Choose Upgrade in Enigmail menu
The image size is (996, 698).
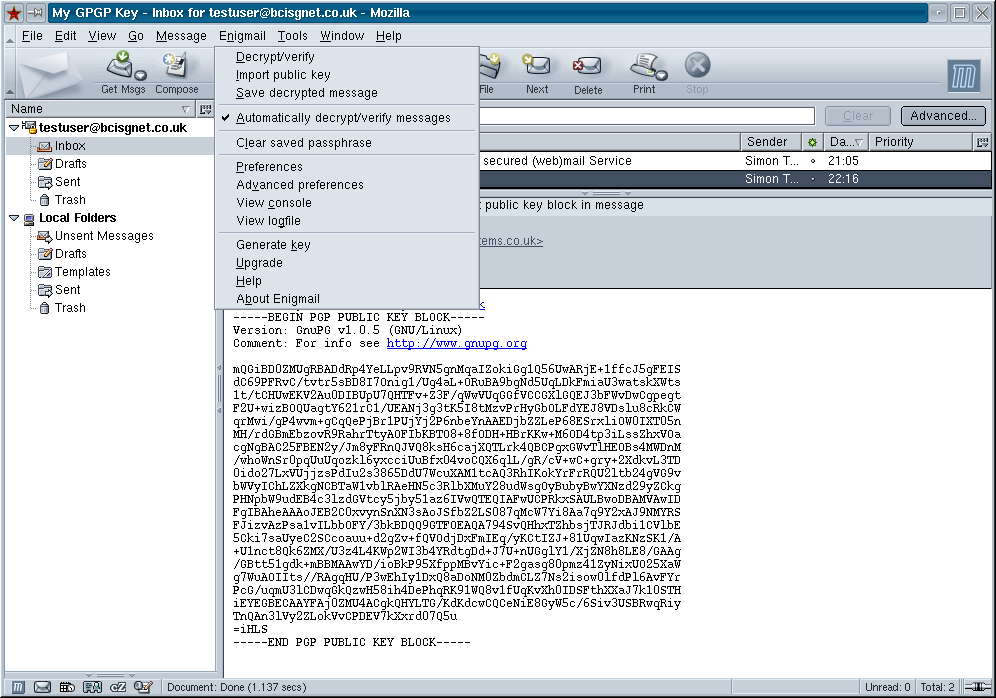click(x=259, y=263)
